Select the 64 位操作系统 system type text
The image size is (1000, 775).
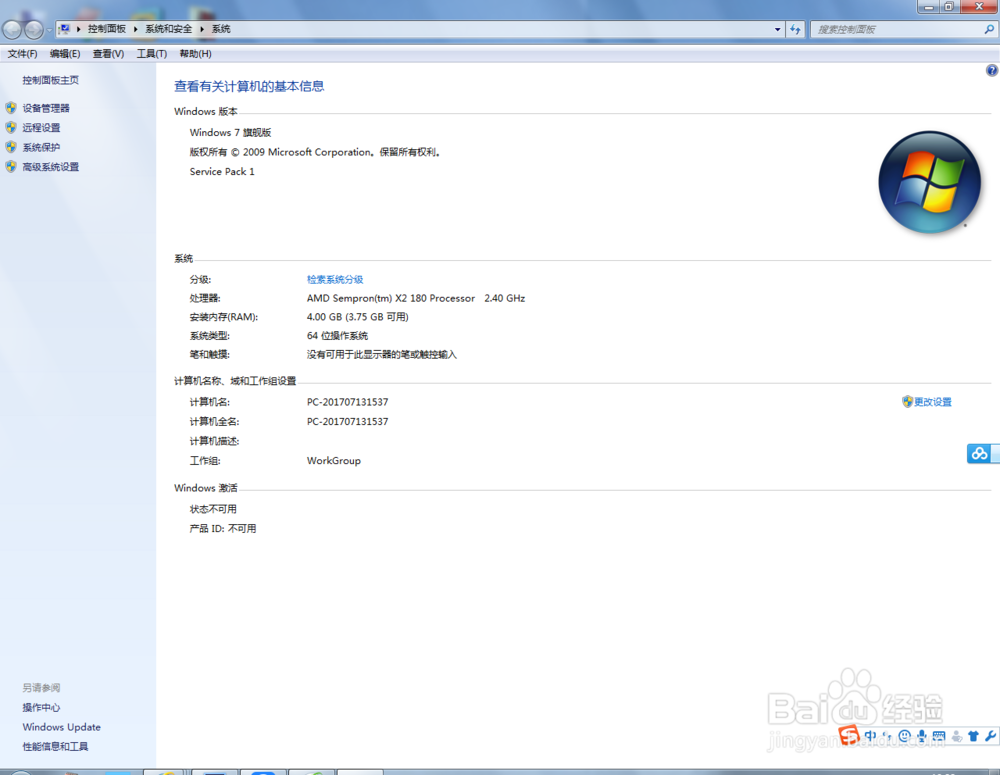pyautogui.click(x=337, y=336)
